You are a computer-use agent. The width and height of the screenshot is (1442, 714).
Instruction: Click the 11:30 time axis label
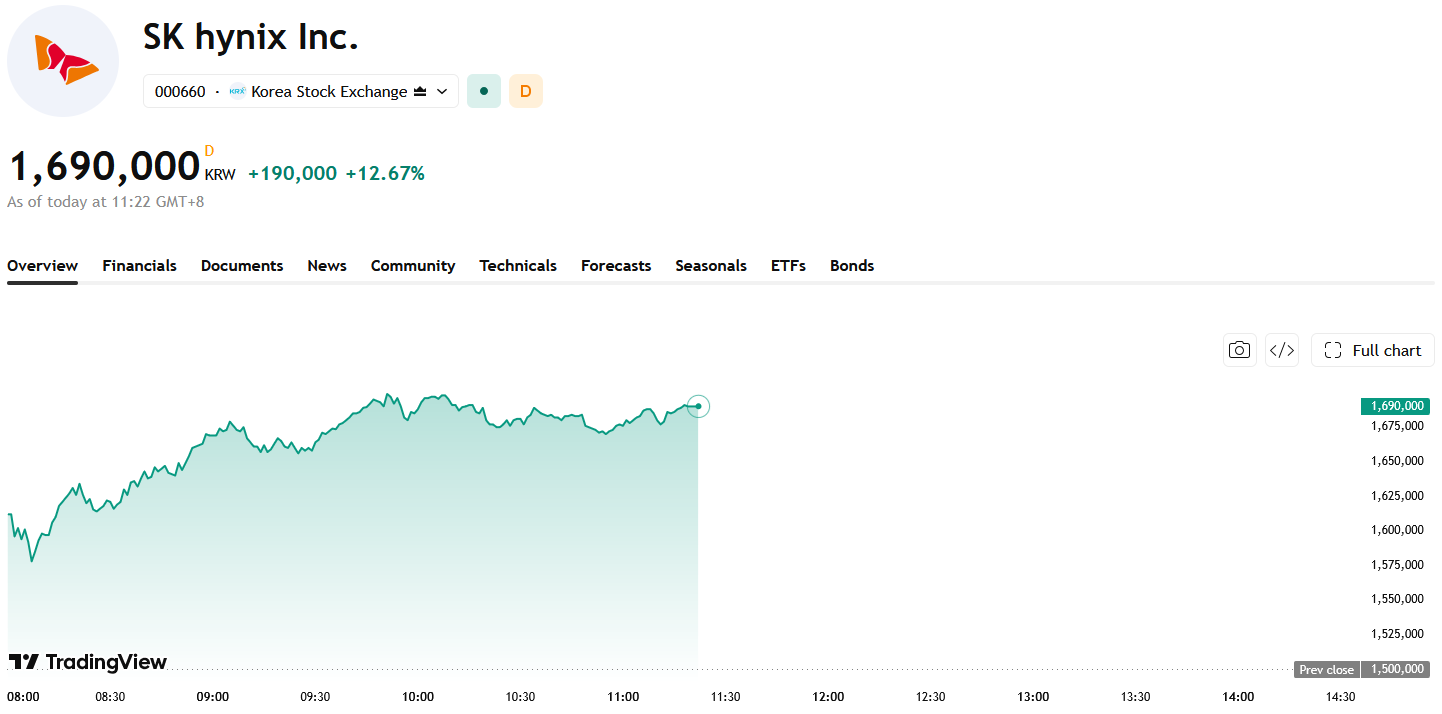point(725,697)
